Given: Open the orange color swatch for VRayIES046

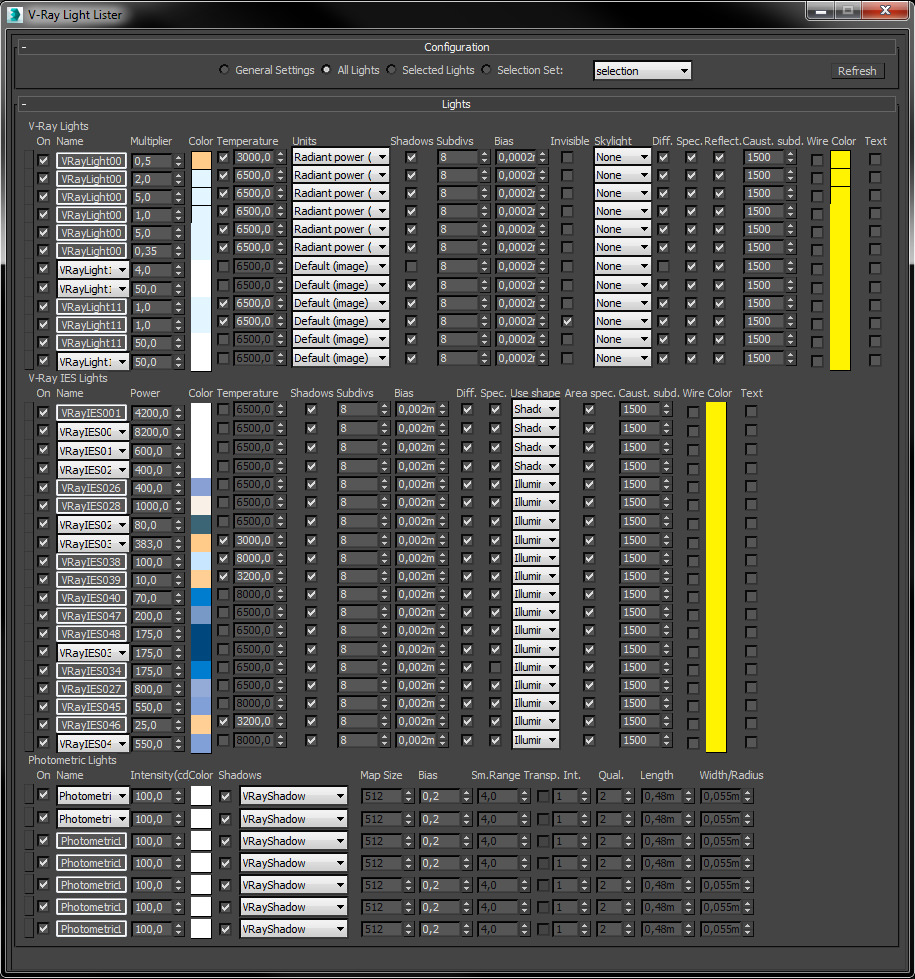Looking at the screenshot, I should coord(201,725).
